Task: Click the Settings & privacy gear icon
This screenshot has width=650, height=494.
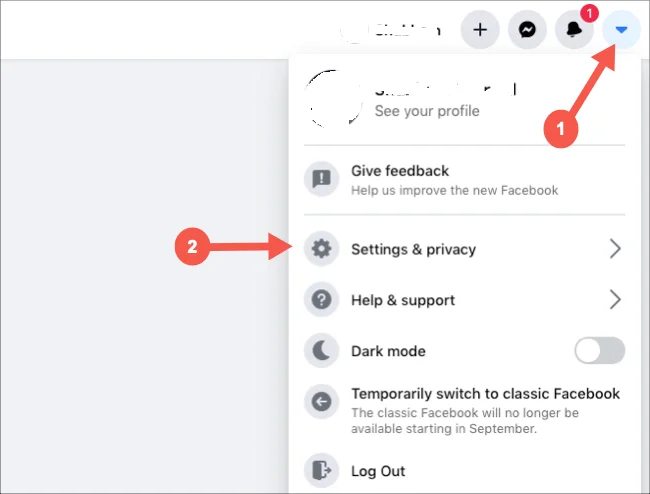Action: click(321, 250)
